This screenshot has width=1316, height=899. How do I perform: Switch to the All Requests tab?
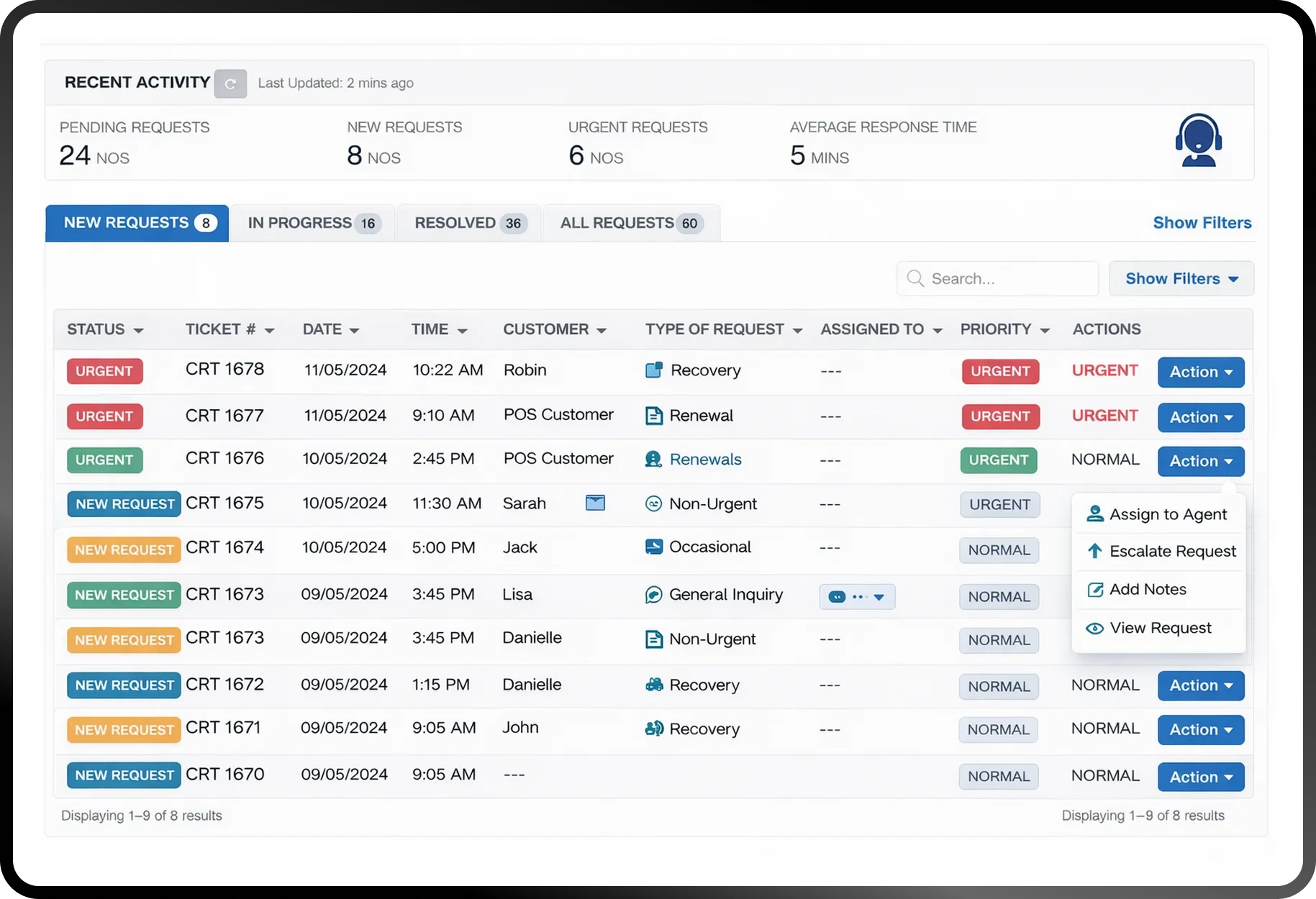click(631, 223)
